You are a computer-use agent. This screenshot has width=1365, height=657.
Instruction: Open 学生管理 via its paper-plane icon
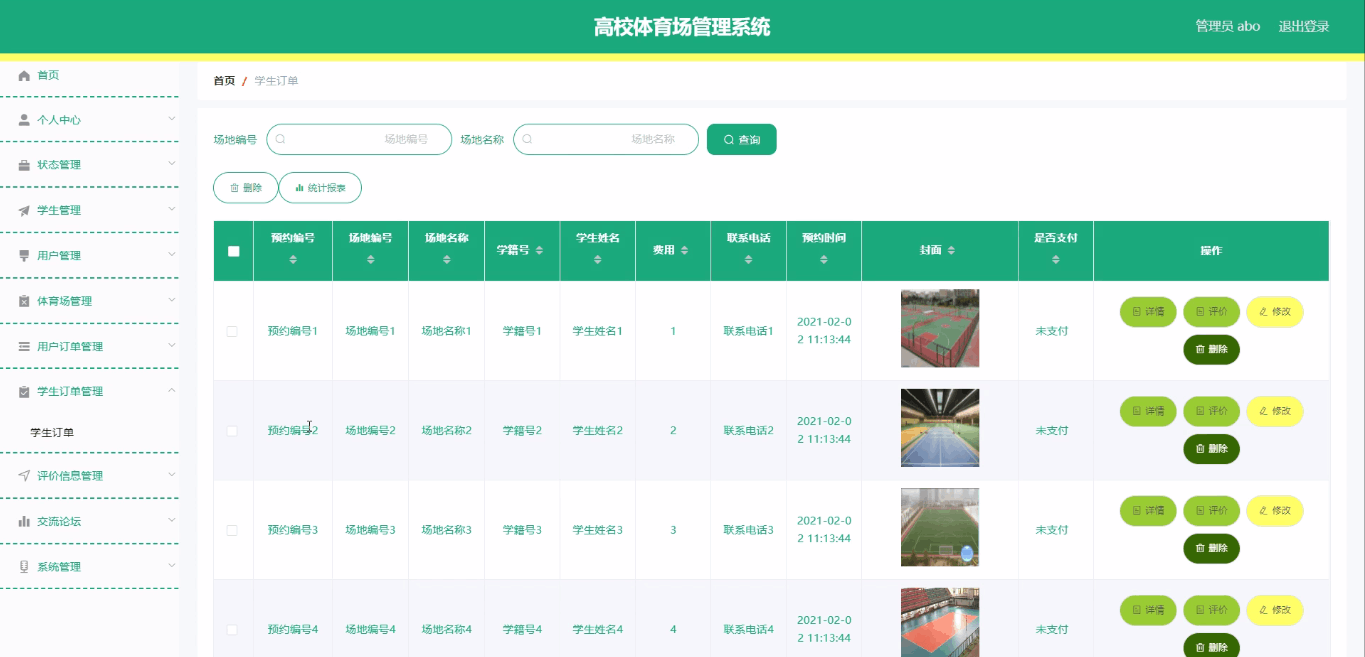tap(22, 209)
